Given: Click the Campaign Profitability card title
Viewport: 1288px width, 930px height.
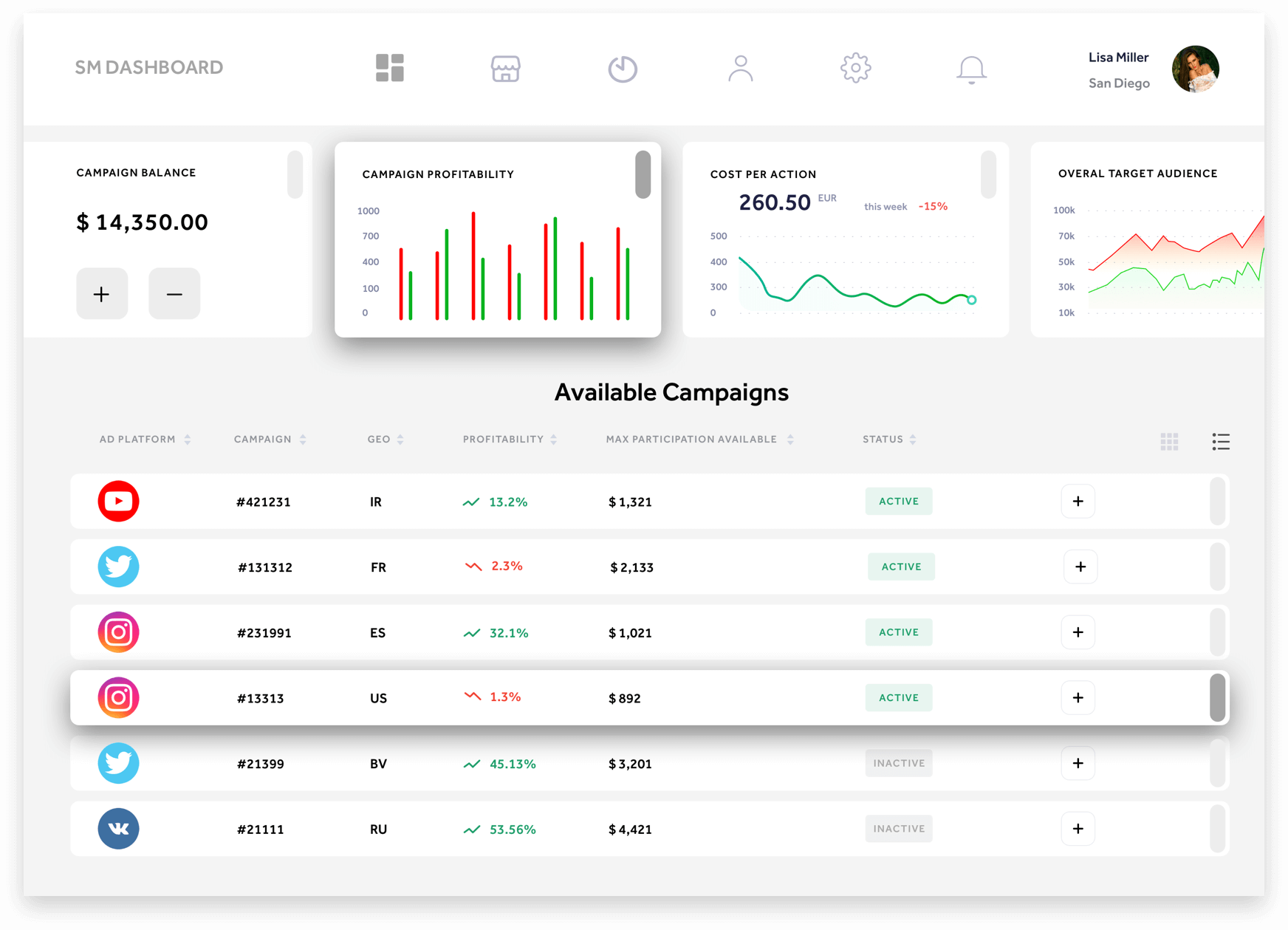Looking at the screenshot, I should 438,174.
